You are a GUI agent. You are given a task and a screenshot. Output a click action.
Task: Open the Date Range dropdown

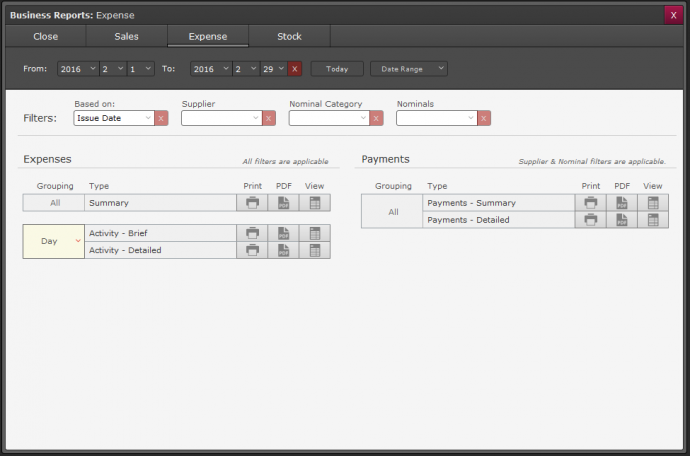[x=408, y=69]
